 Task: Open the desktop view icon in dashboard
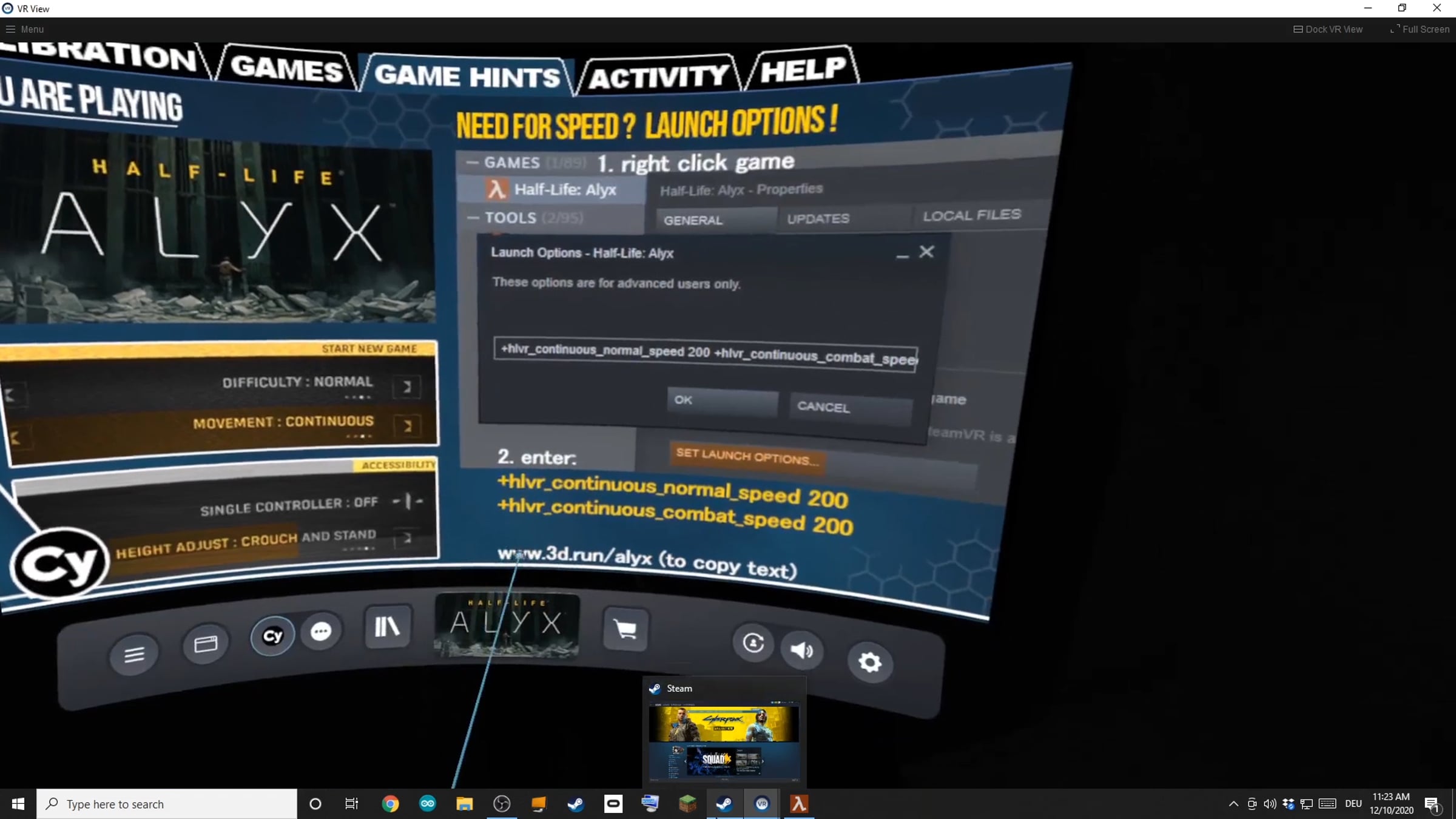[205, 644]
